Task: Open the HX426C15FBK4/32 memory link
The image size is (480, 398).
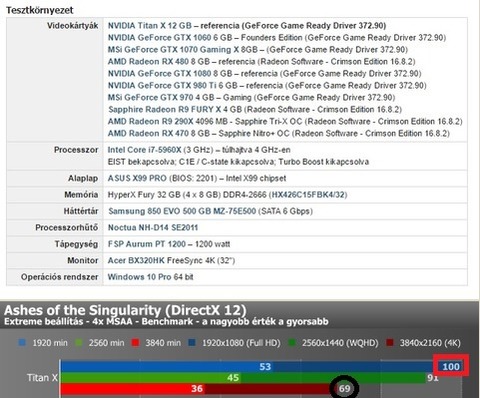Action: click(x=308, y=195)
